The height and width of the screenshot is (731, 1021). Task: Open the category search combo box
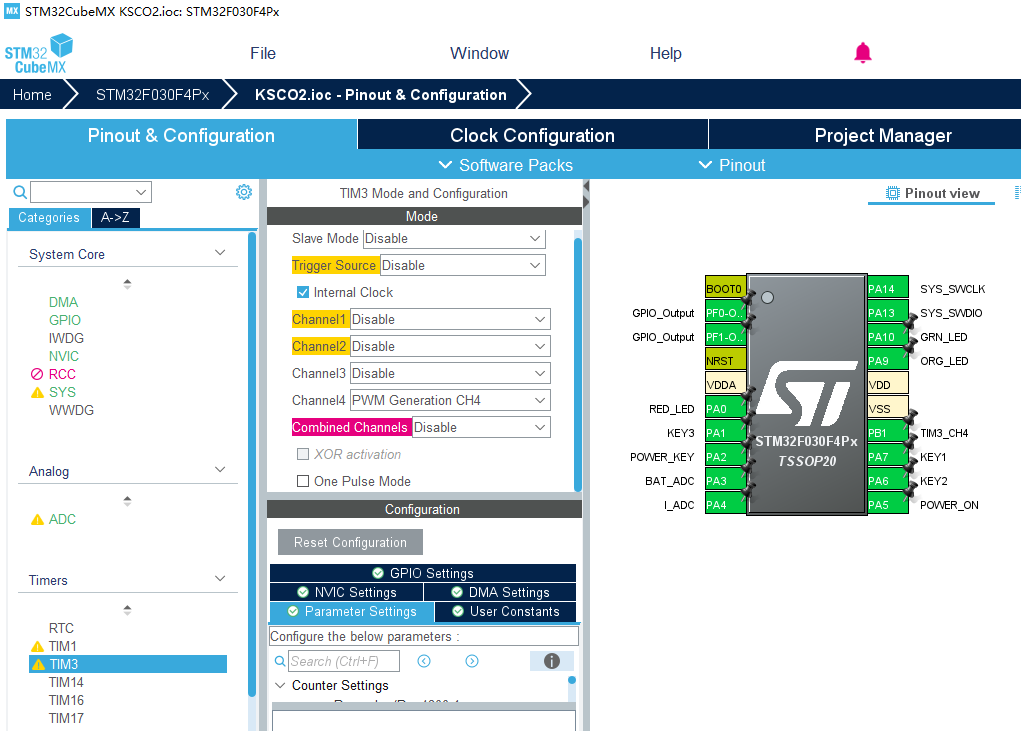(x=91, y=192)
